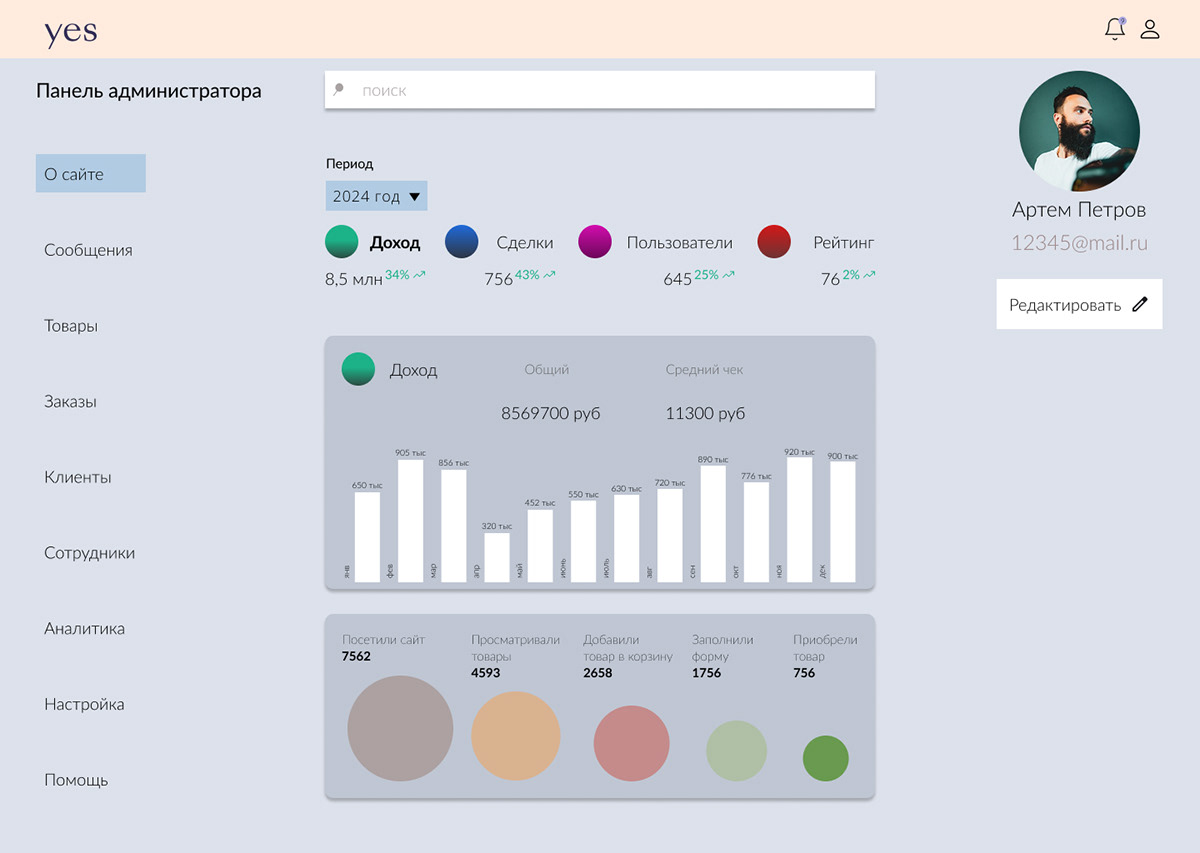
Task: Go to Сообщения in the sidebar
Action: coord(88,250)
